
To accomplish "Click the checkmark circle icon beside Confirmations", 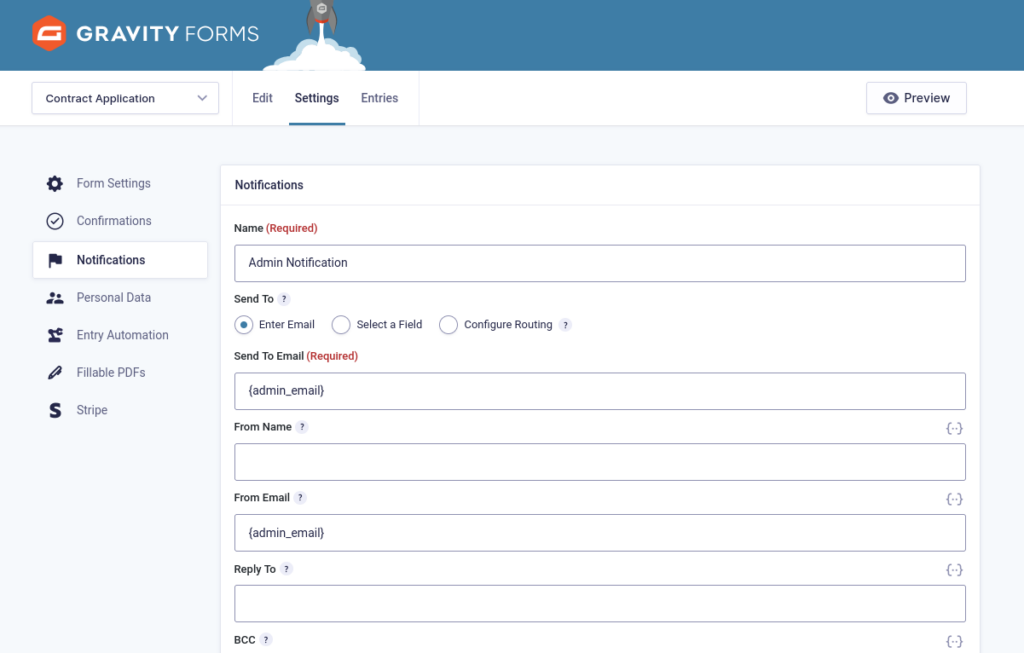I will [x=55, y=221].
